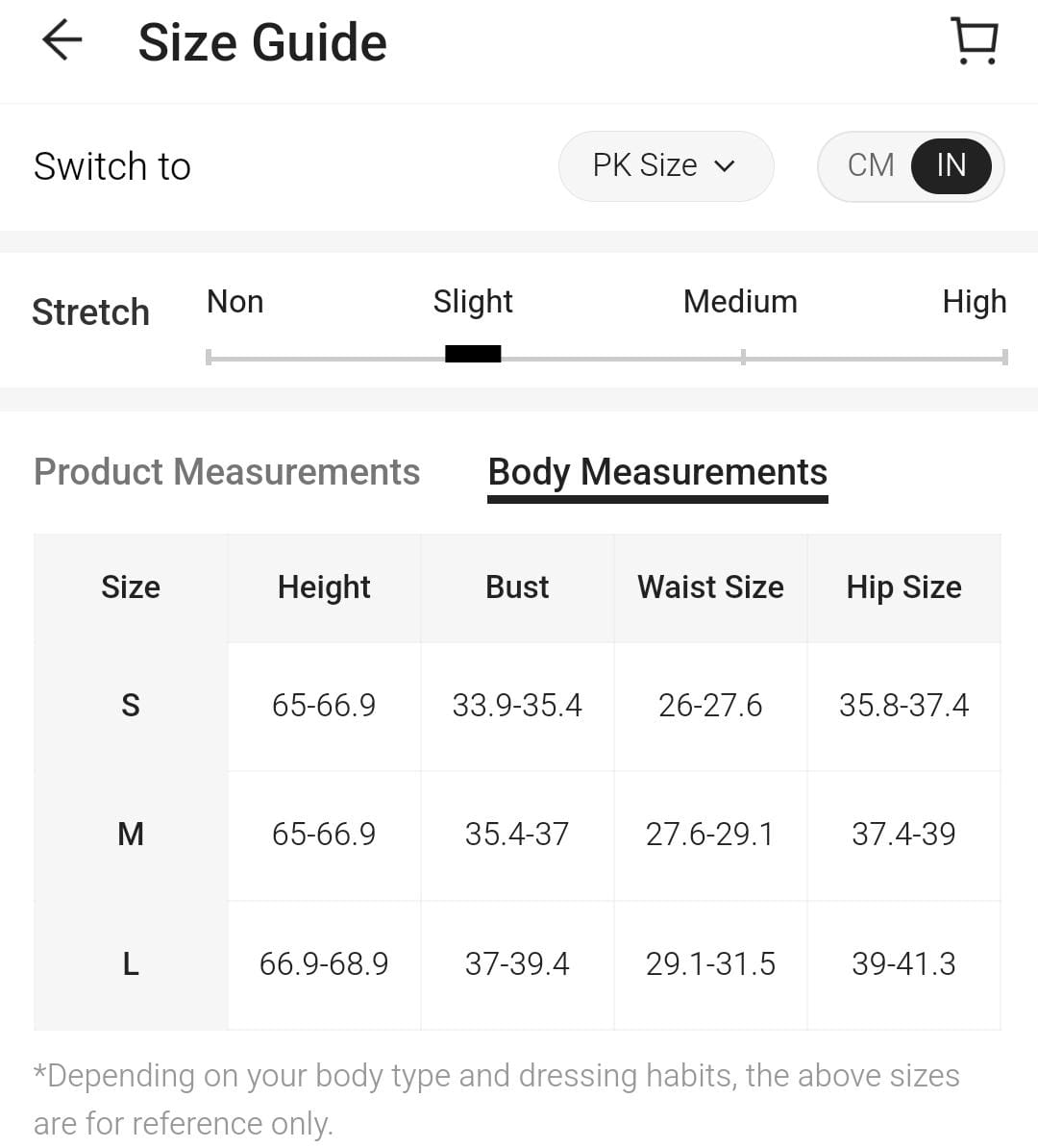
Task: Select the Body Measurements tab
Action: (x=657, y=472)
